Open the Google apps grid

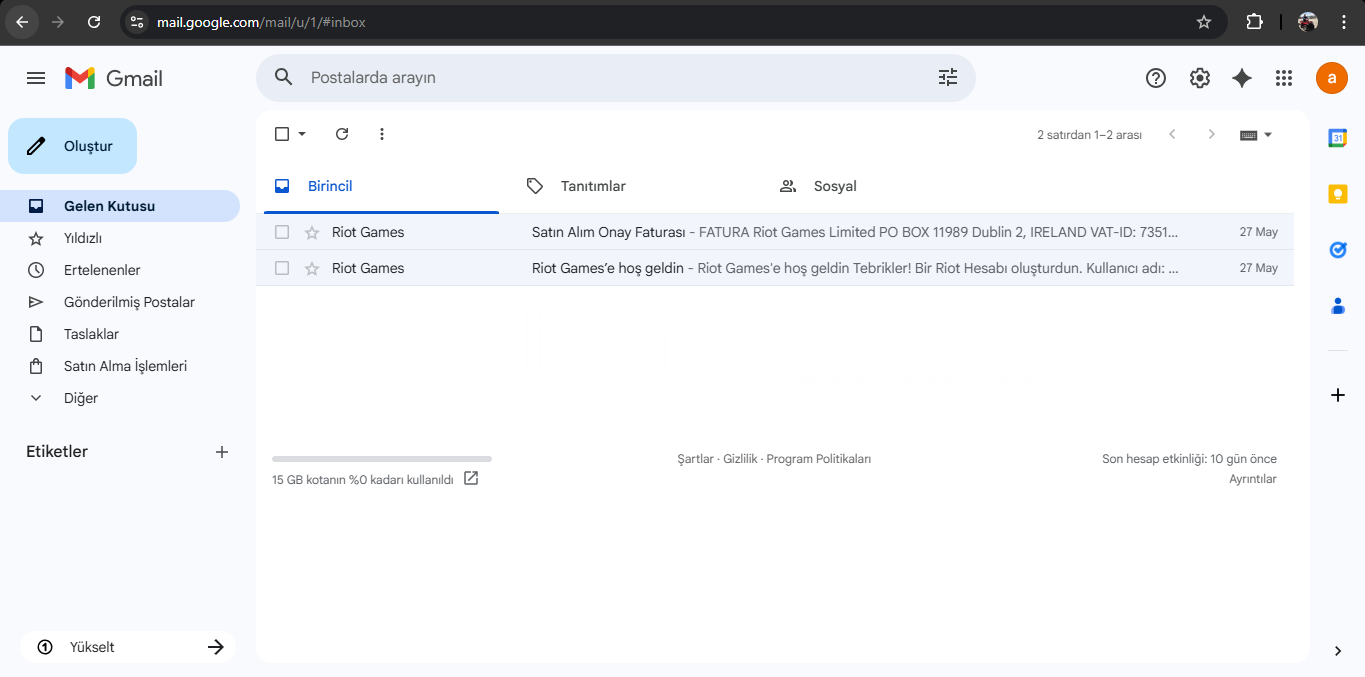(1284, 78)
